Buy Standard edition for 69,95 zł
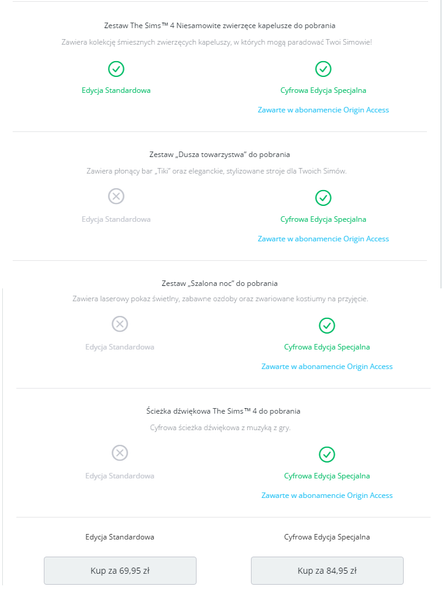The width and height of the screenshot is (442, 600). click(120, 571)
